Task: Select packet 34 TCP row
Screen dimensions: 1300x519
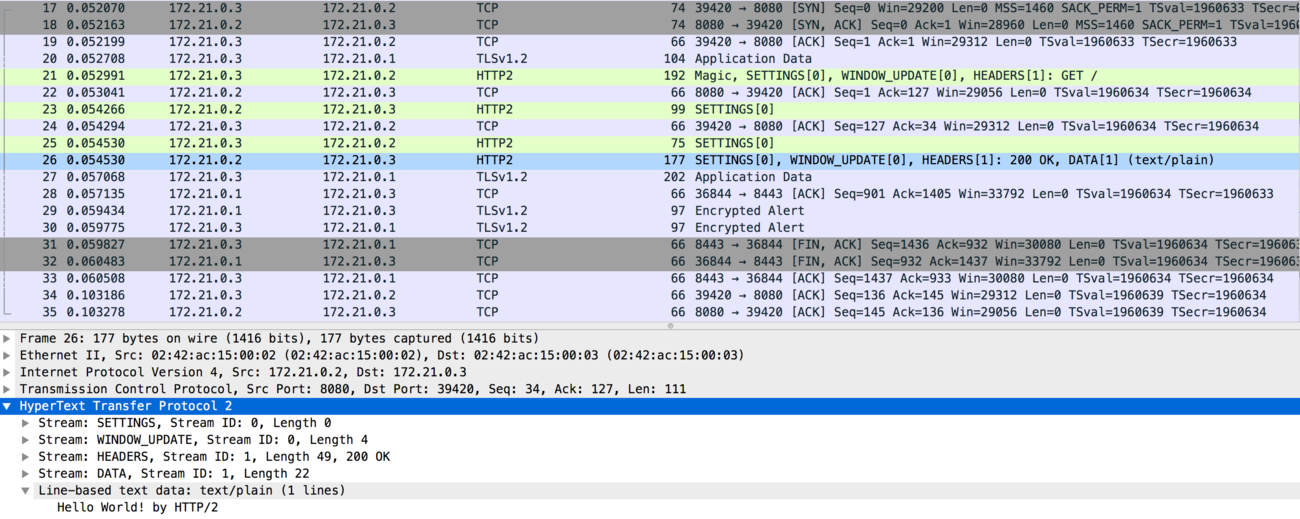Action: coord(650,296)
